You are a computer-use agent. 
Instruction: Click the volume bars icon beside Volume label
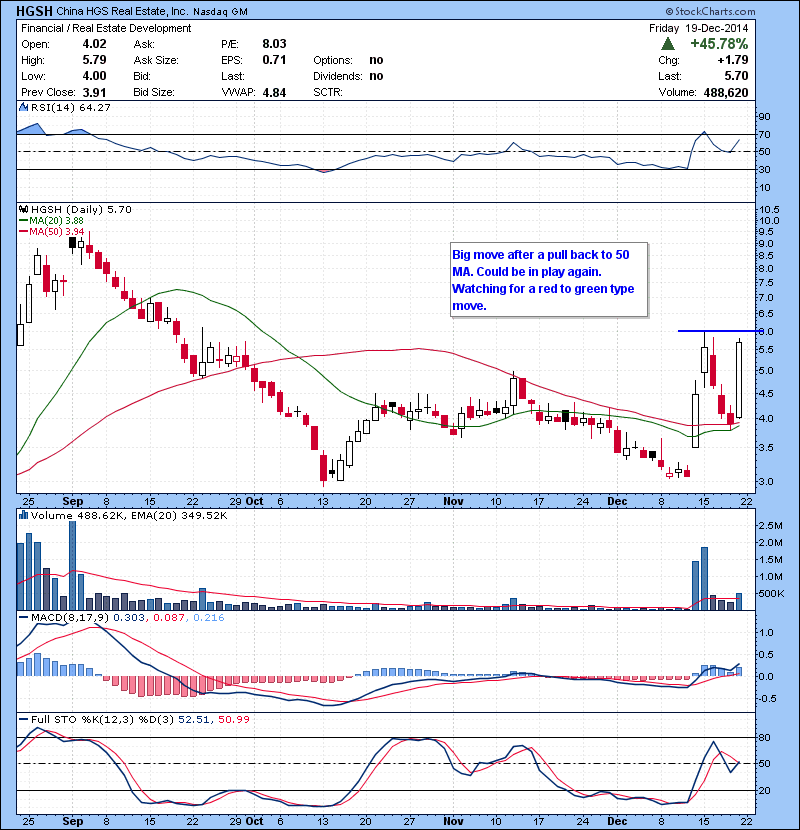(x=23, y=516)
